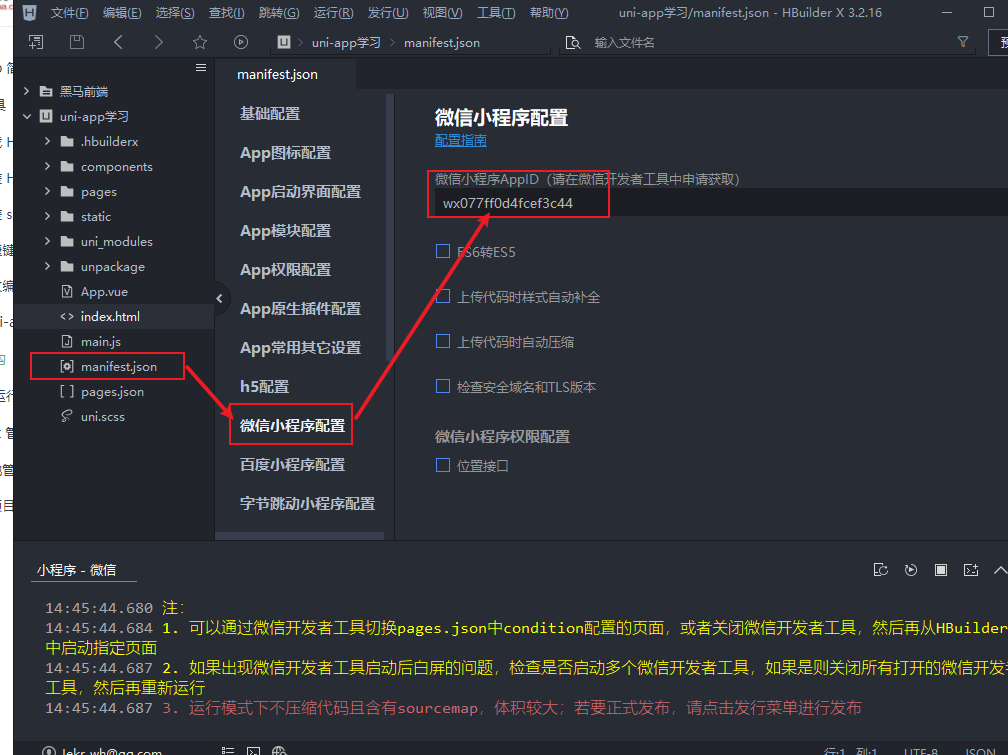Viewport: 1008px width, 755px height.
Task: Collapse the uni-app学习 project tree
Action: pyautogui.click(x=27, y=117)
